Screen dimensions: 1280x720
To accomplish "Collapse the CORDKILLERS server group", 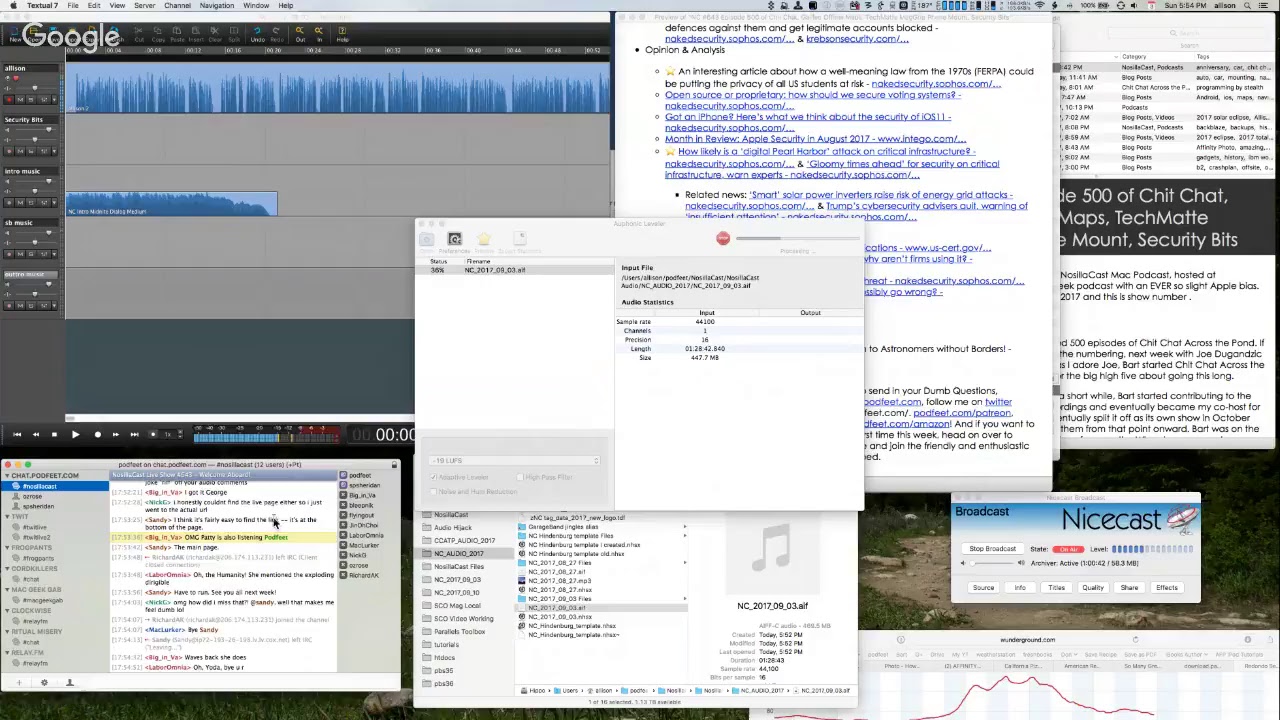I will [6, 569].
